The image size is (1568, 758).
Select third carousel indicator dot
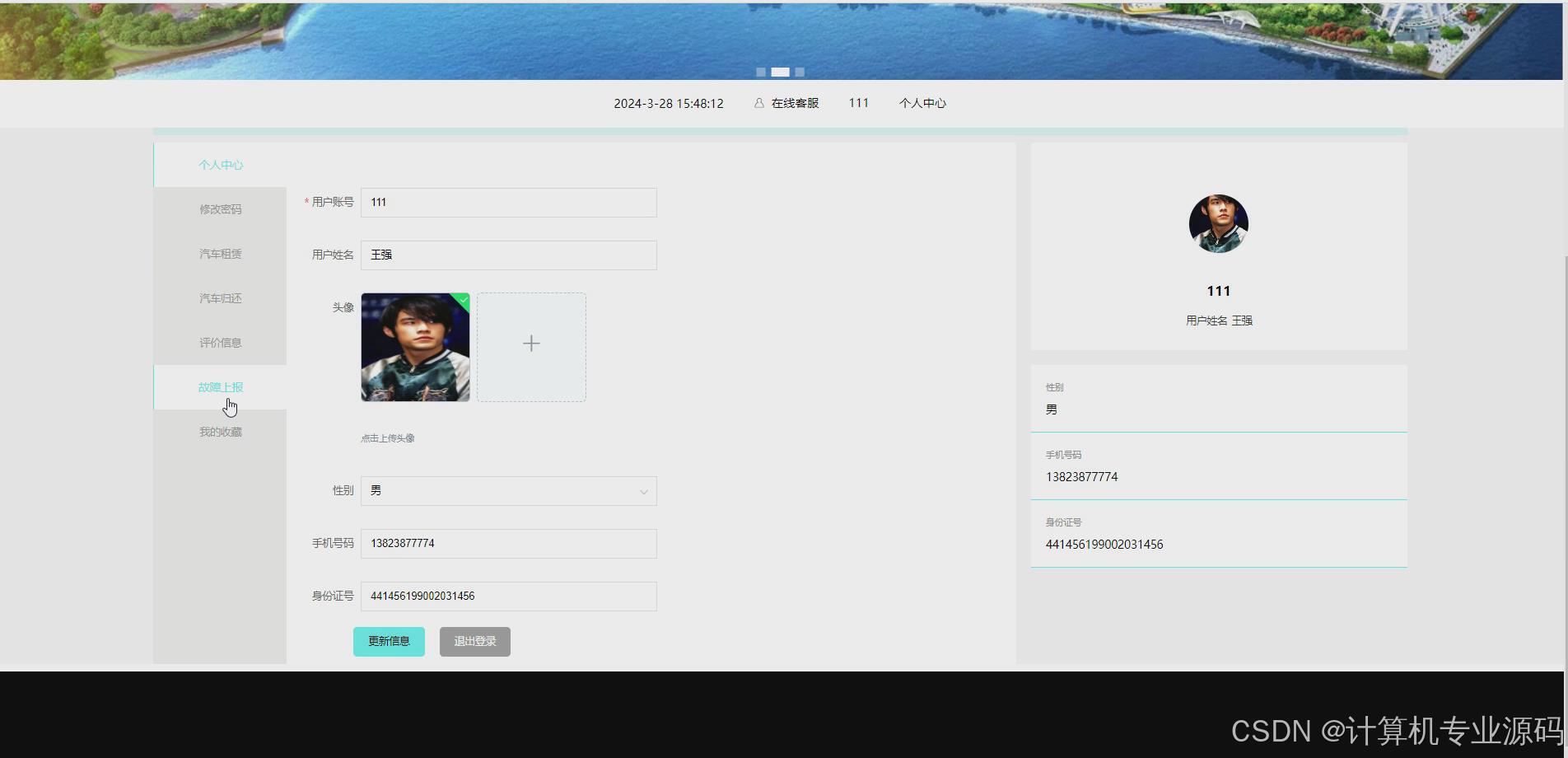pos(799,72)
